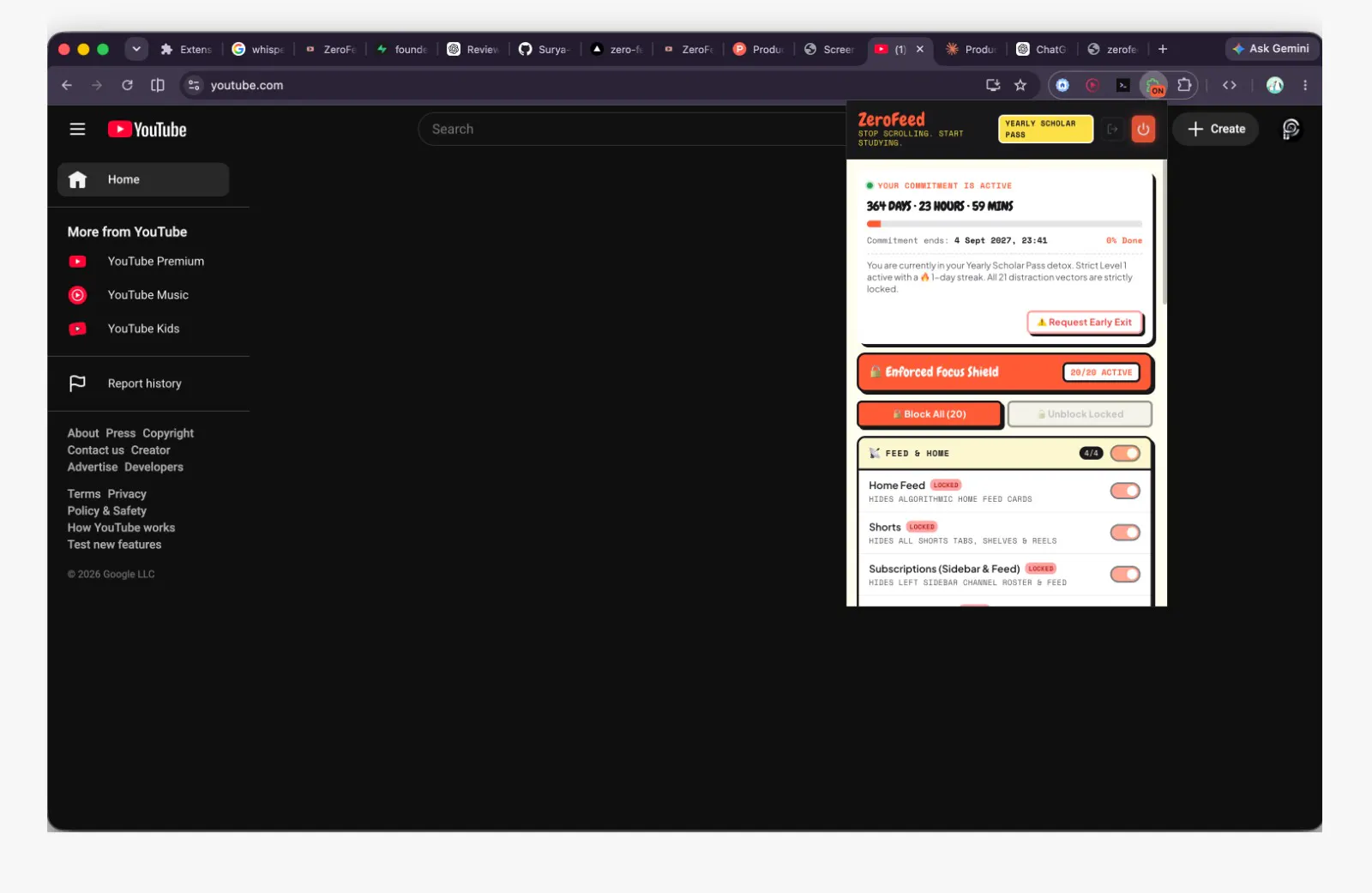Click the Create button on YouTube
The height and width of the screenshot is (893, 1372).
(x=1216, y=130)
